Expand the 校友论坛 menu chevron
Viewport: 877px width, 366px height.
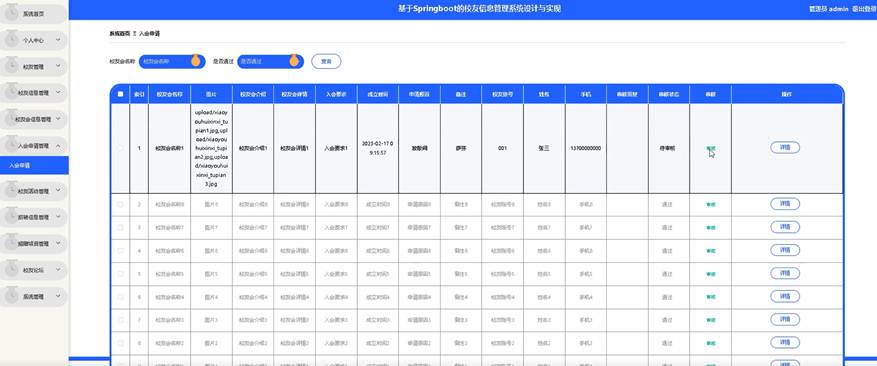tap(58, 270)
